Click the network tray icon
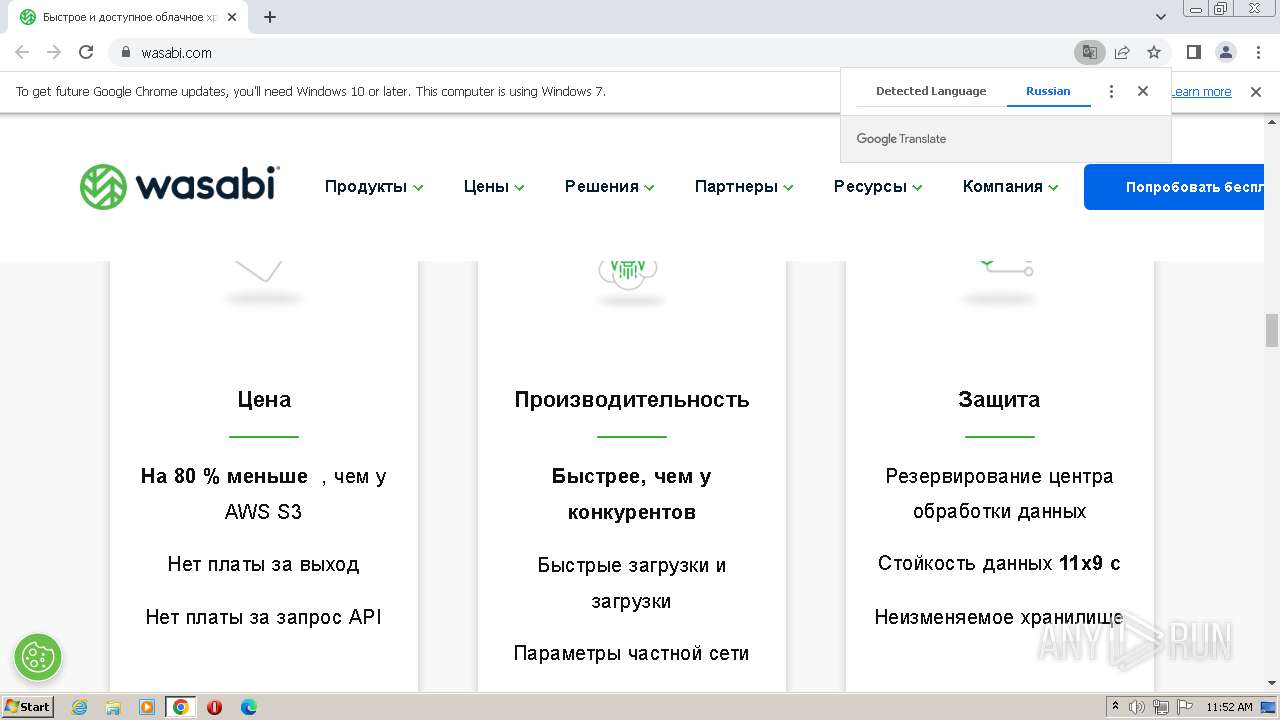1280x720 pixels. point(1161,707)
